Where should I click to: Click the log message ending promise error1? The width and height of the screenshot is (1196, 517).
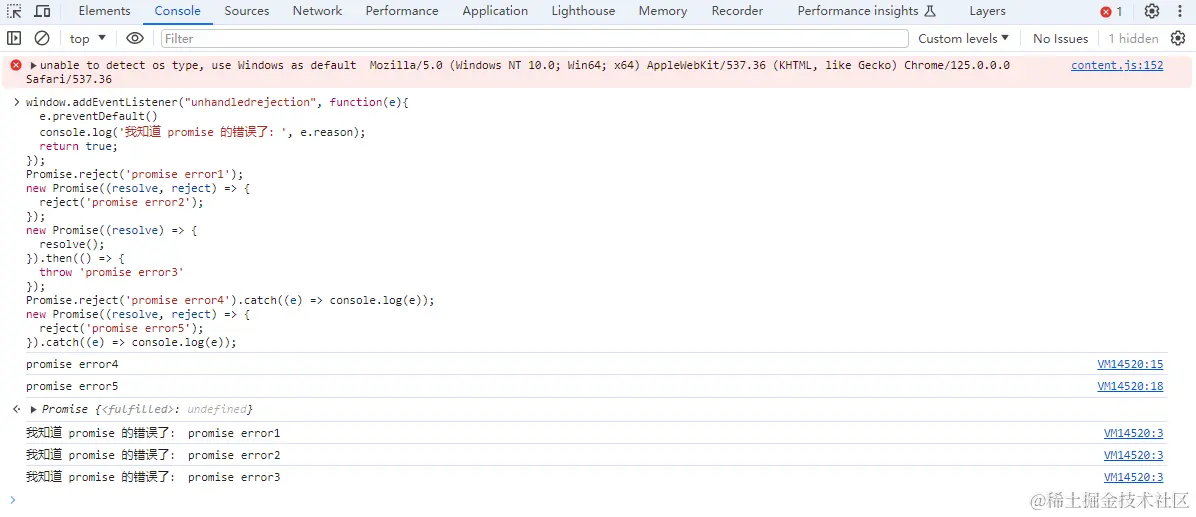(153, 433)
